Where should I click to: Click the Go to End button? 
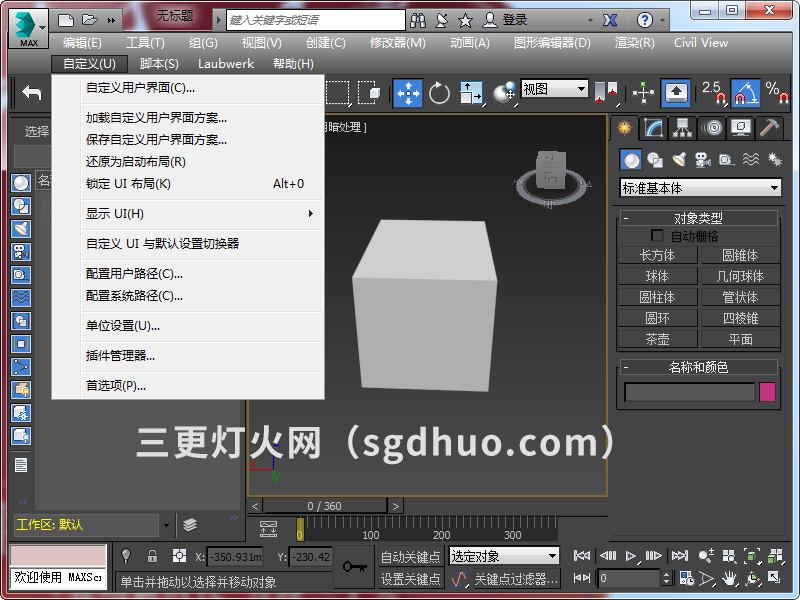(x=680, y=556)
